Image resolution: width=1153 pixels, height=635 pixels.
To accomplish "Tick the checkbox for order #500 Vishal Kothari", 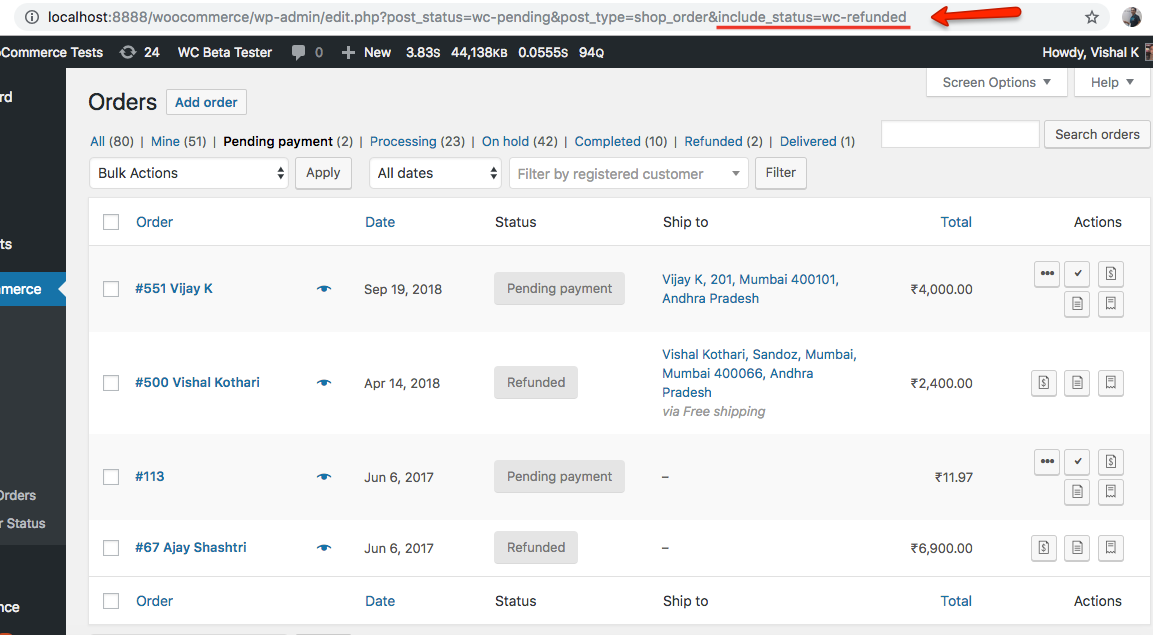I will click(111, 383).
